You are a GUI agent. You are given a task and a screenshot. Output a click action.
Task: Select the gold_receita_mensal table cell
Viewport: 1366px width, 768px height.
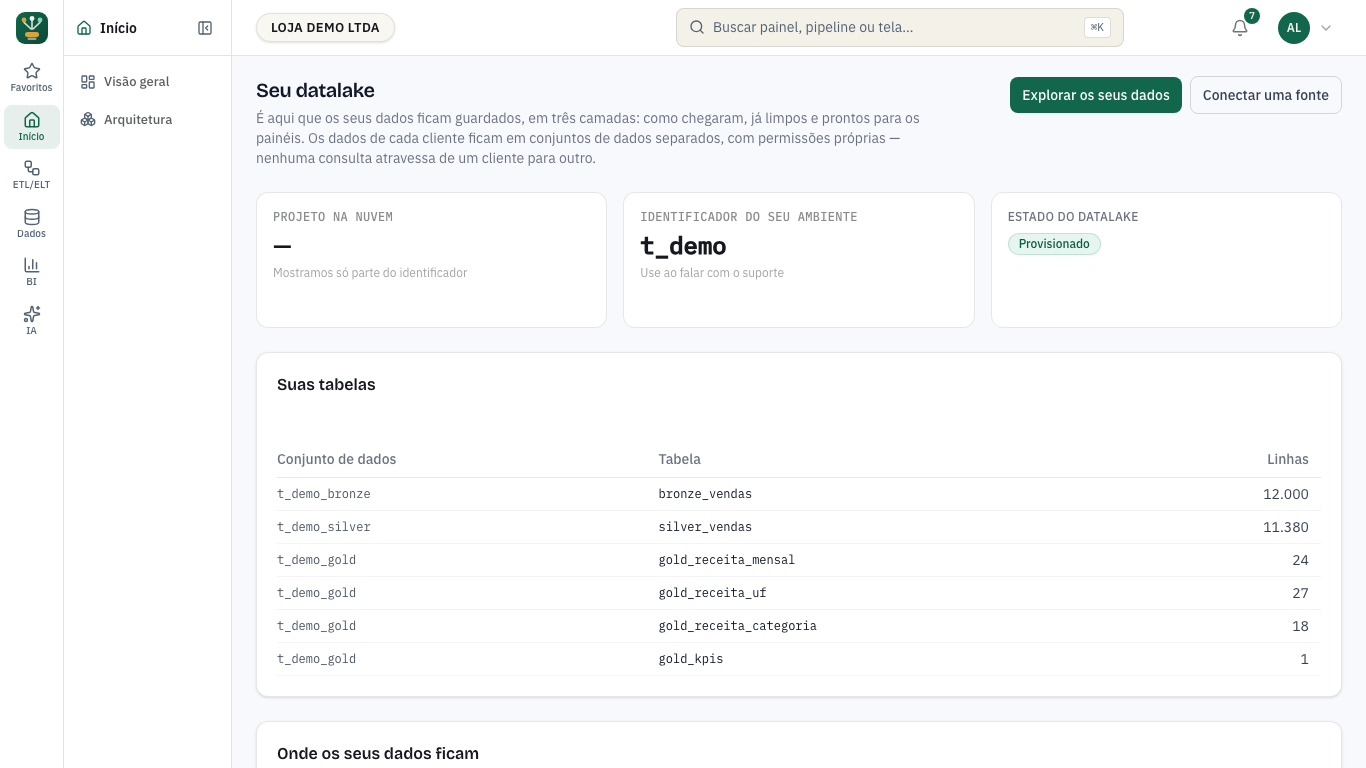click(727, 560)
